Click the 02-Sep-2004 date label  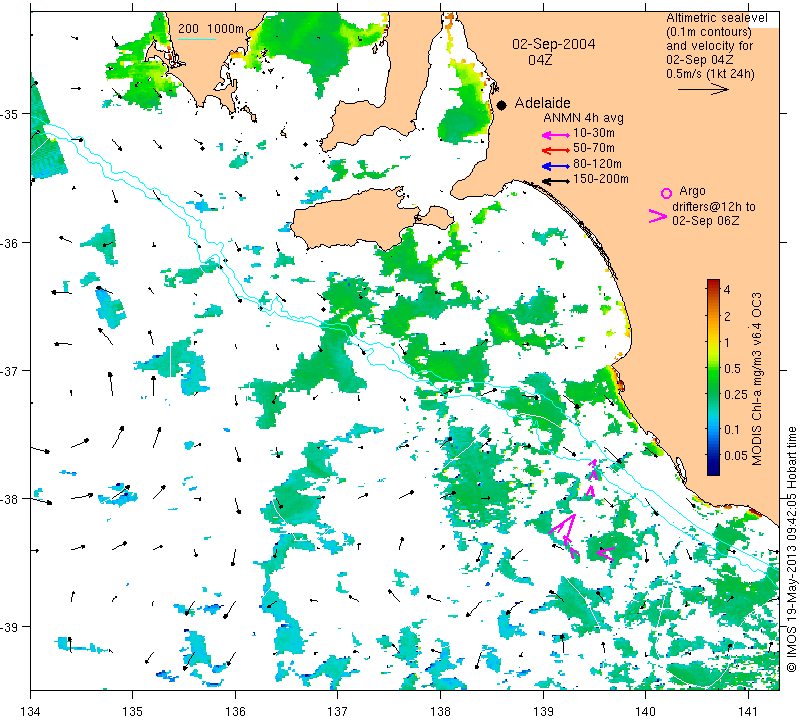click(x=554, y=44)
